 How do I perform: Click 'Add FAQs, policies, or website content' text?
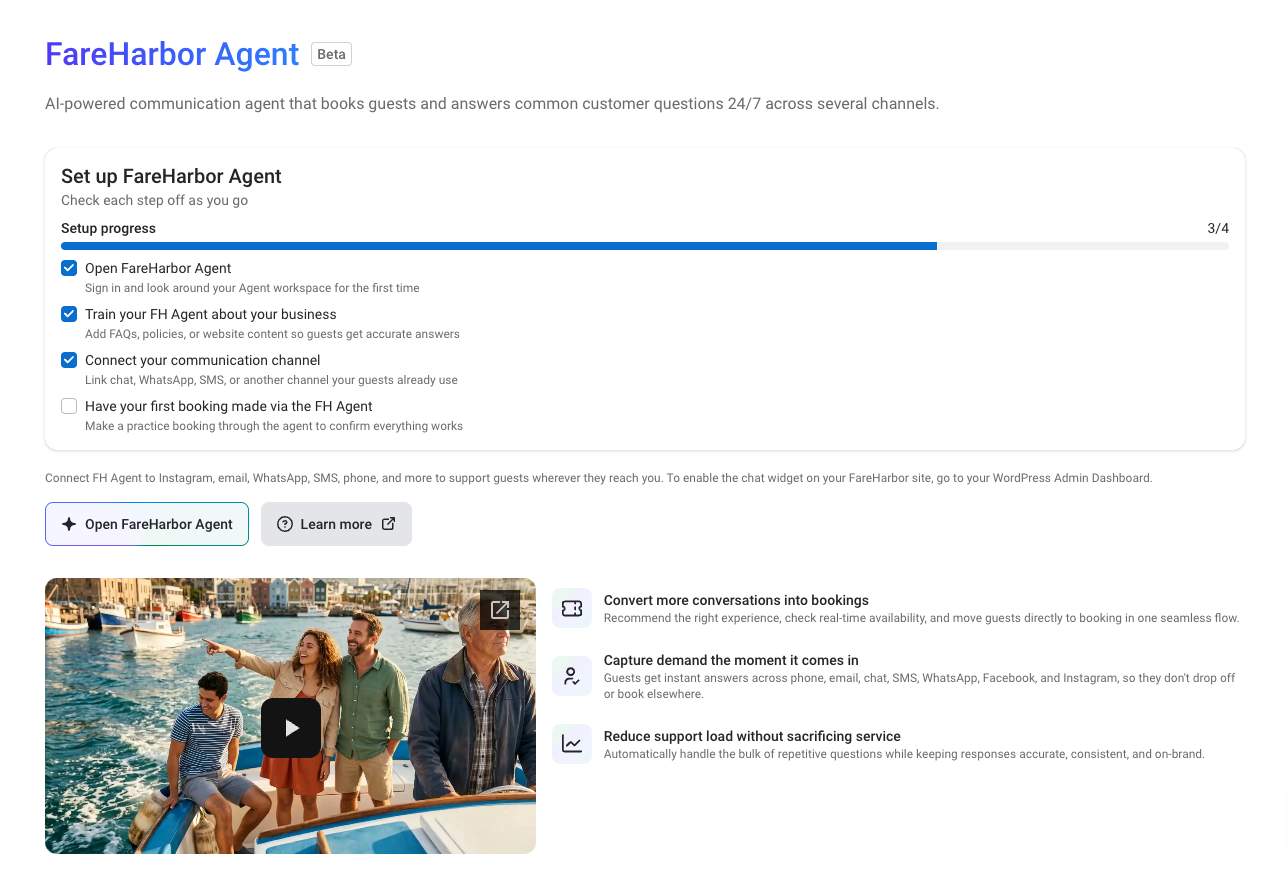click(x=272, y=334)
